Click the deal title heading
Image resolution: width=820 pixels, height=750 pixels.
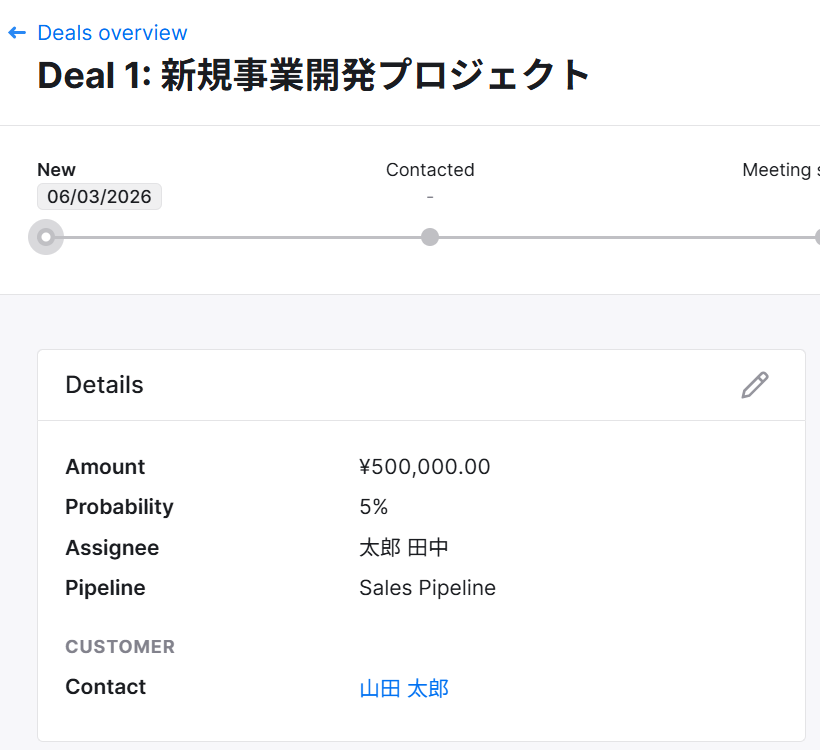314,76
